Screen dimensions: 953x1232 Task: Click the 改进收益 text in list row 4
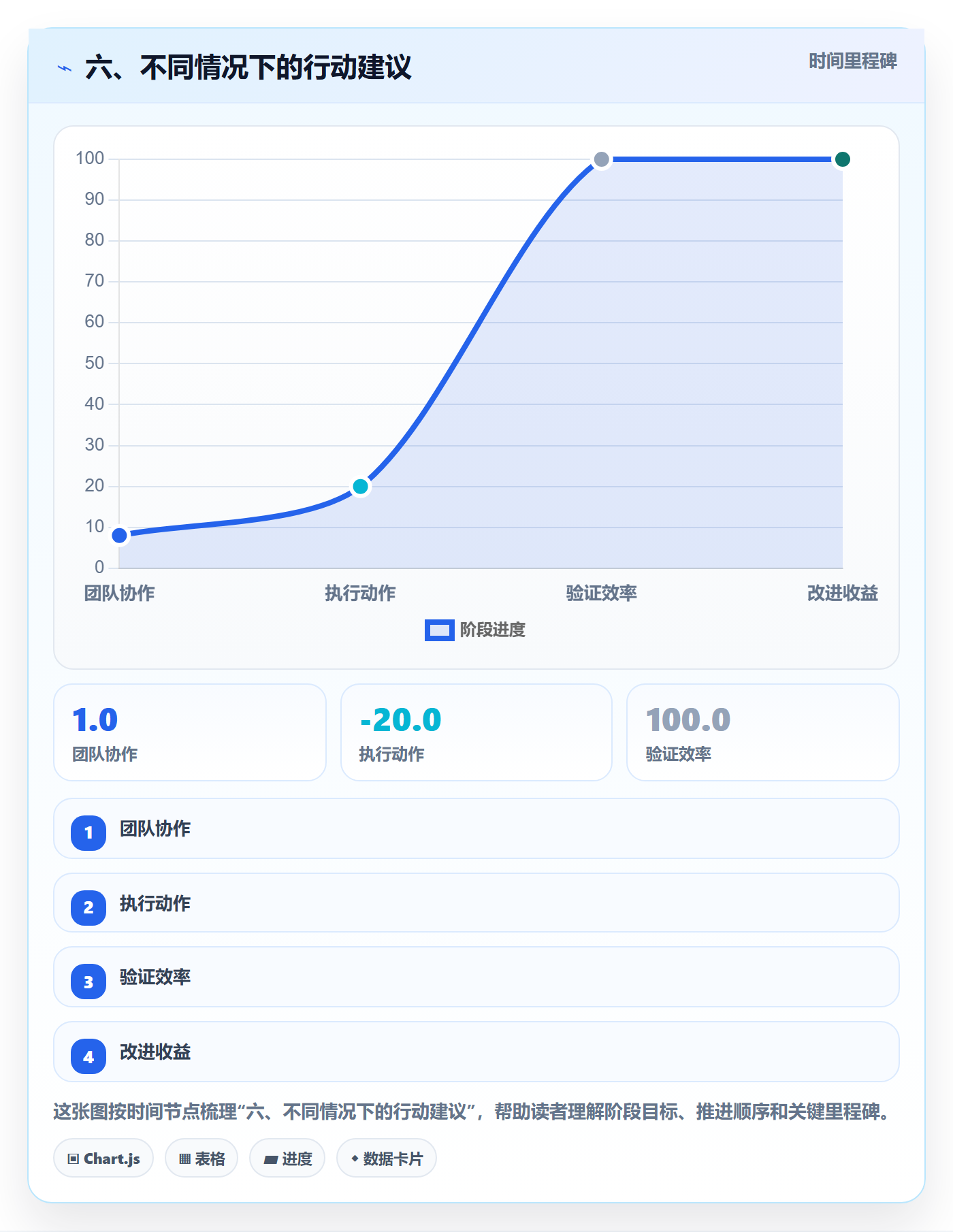pos(155,1052)
